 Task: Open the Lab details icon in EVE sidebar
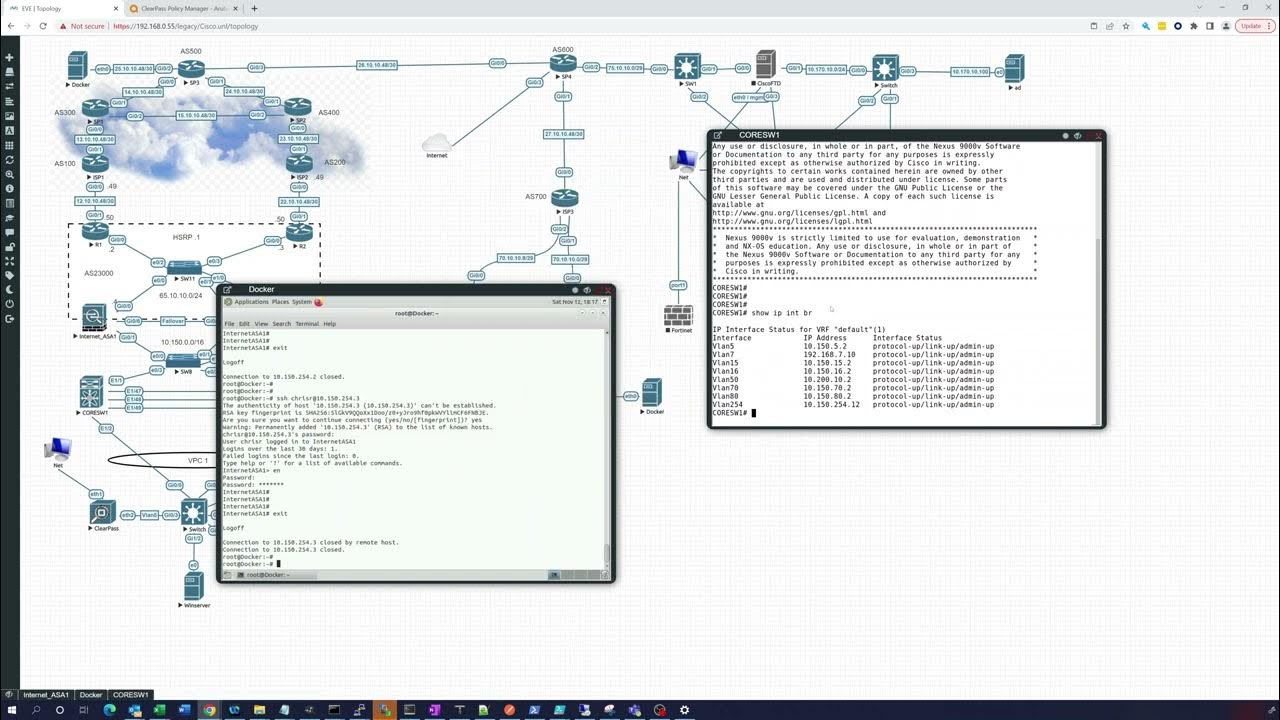click(x=9, y=203)
